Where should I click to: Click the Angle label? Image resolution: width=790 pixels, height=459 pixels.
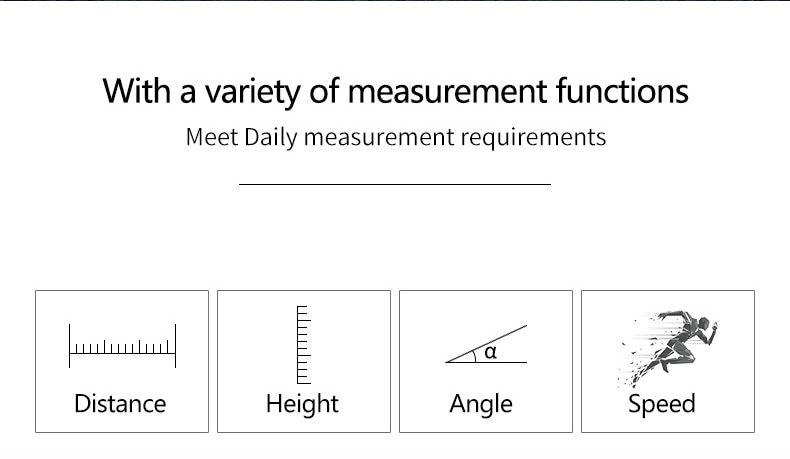tap(481, 405)
